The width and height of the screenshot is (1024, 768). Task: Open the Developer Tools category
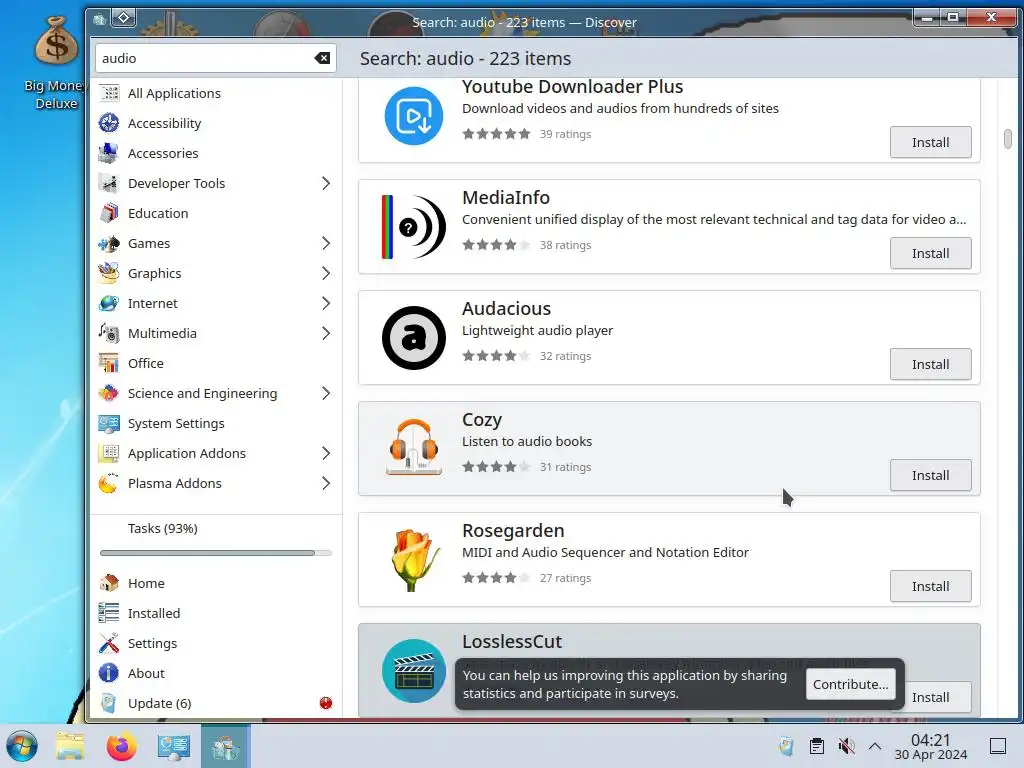tap(216, 184)
